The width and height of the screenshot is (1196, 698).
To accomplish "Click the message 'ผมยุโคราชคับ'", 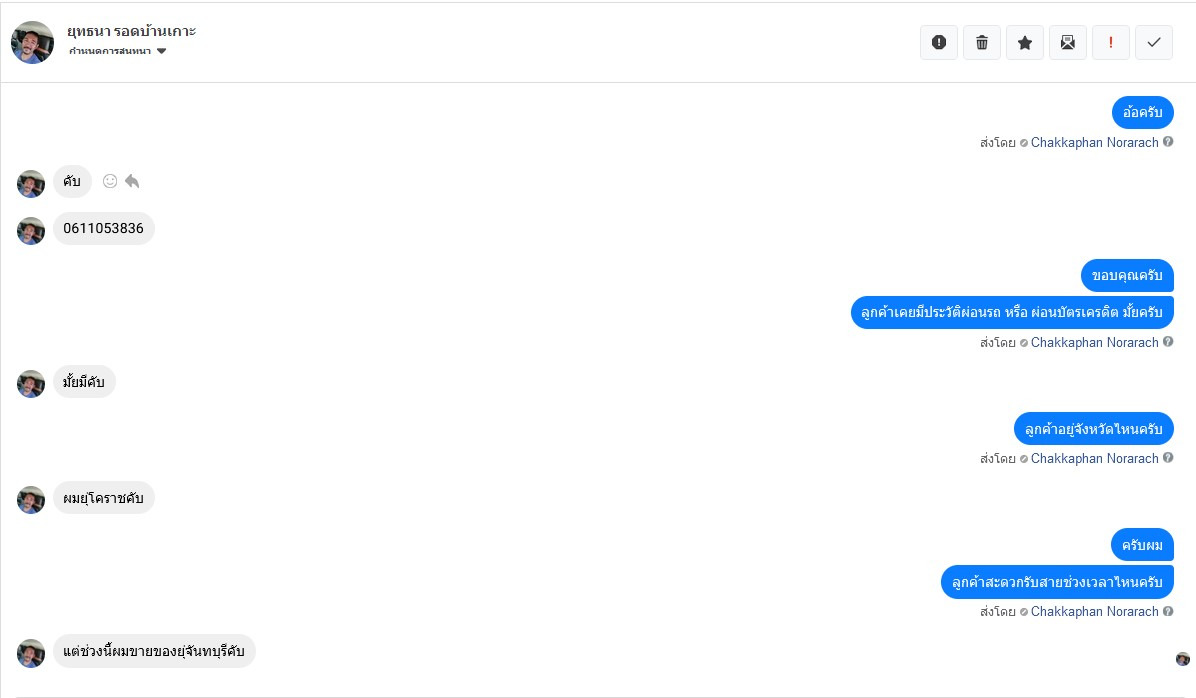I will pyautogui.click(x=103, y=498).
